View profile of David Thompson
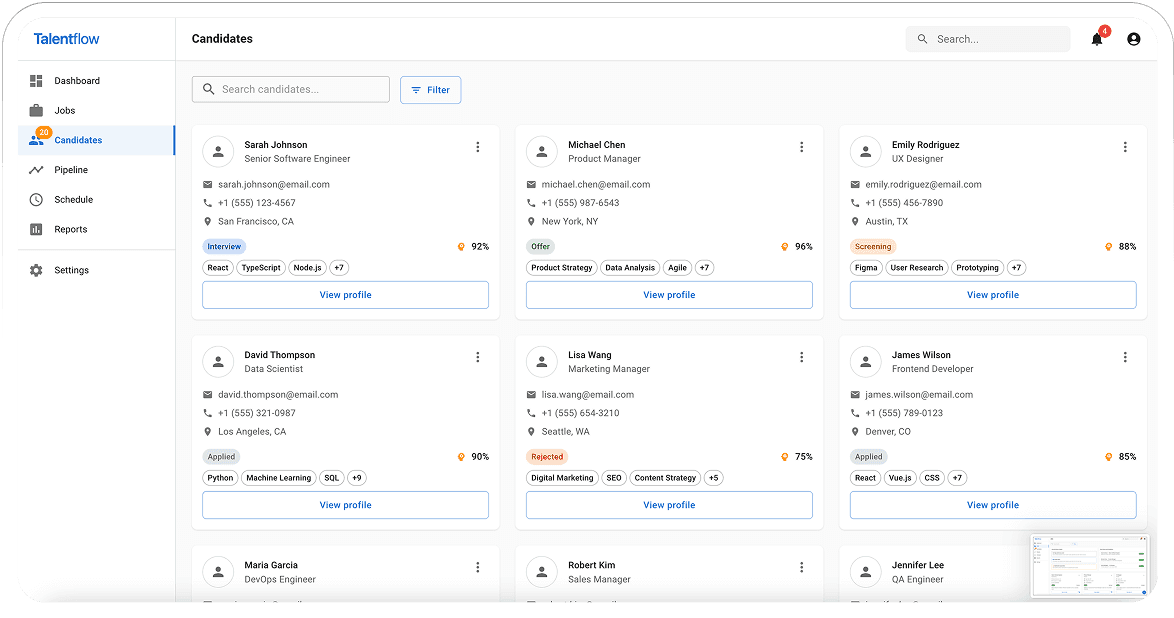This screenshot has height=618, width=1174. [345, 505]
